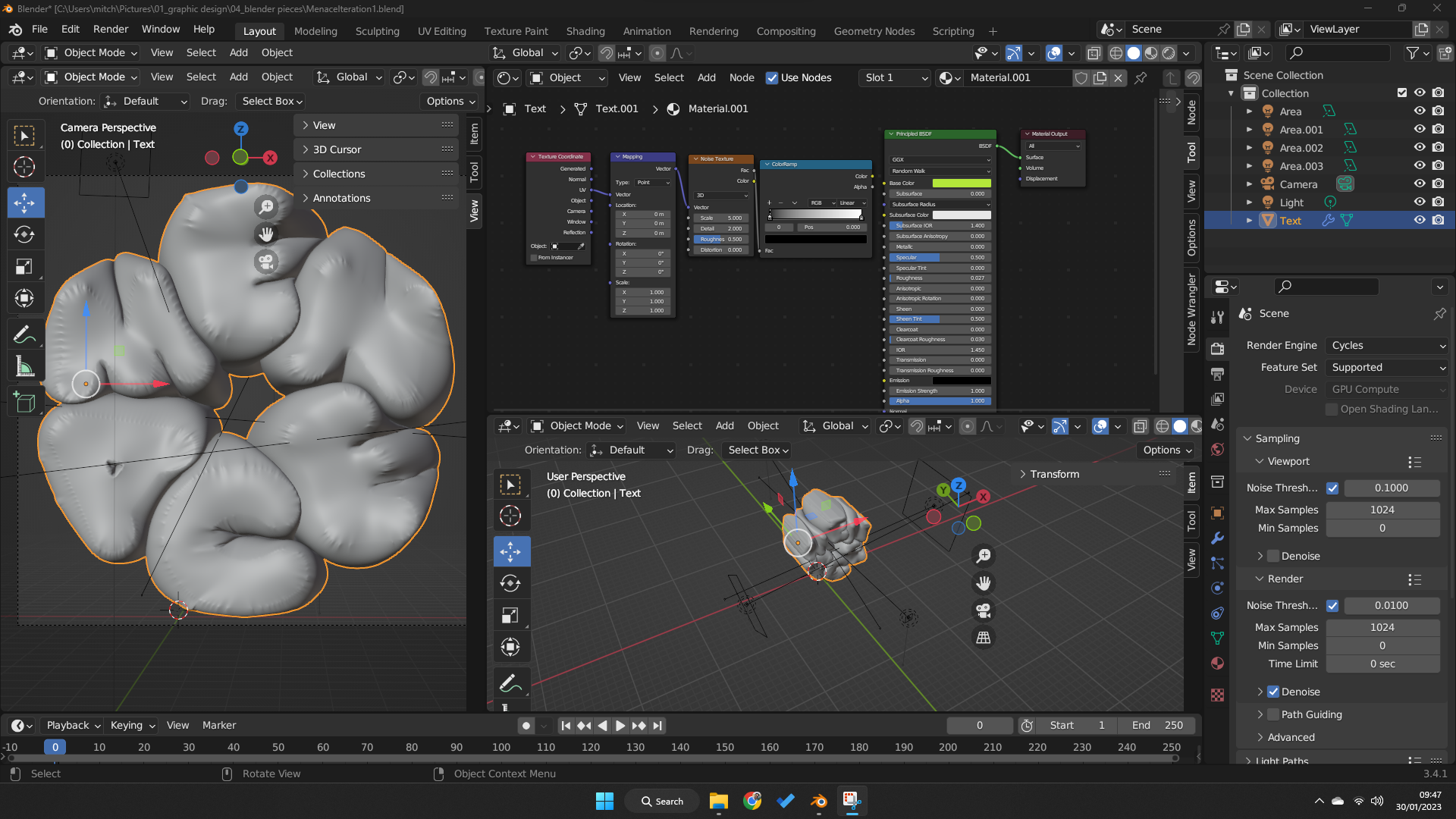Open the Select Box drag mode selector
The image size is (1456, 819).
click(269, 101)
